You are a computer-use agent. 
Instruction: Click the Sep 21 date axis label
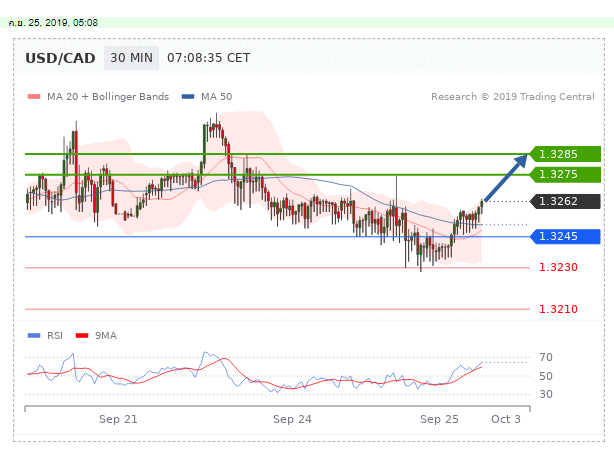click(x=118, y=419)
